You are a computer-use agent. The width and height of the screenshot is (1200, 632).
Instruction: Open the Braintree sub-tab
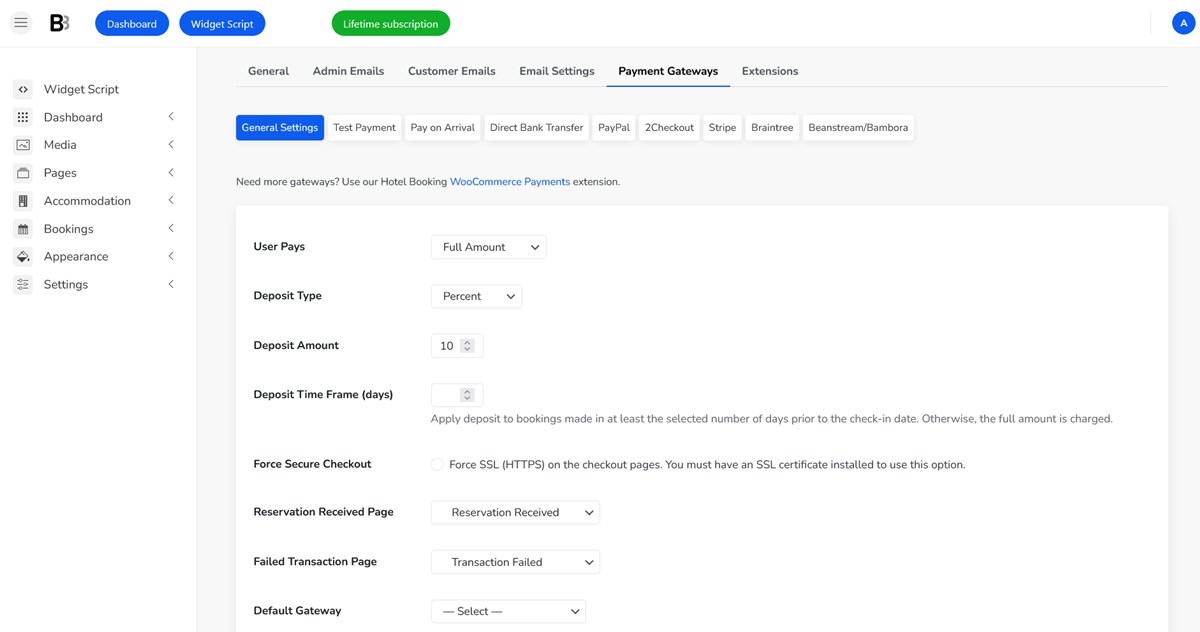pos(772,128)
